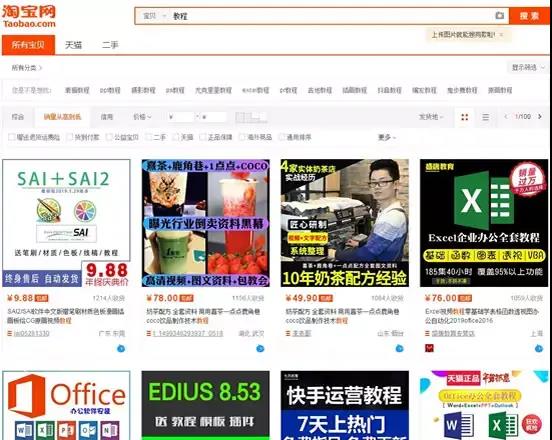Open Wangwang chat for ¥49.90 item

399,348
